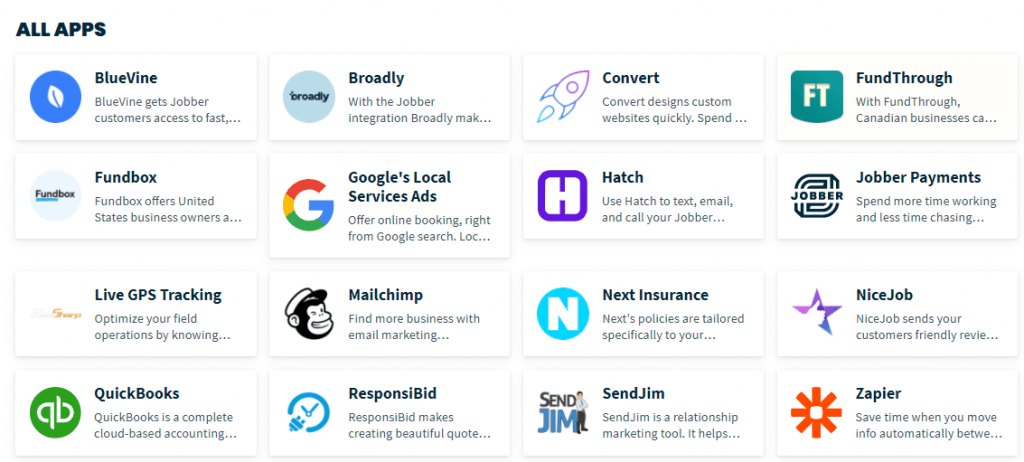Screen dimensions: 1024x462
Task: Open the green QuickBooks qb icon
Action: [56, 412]
